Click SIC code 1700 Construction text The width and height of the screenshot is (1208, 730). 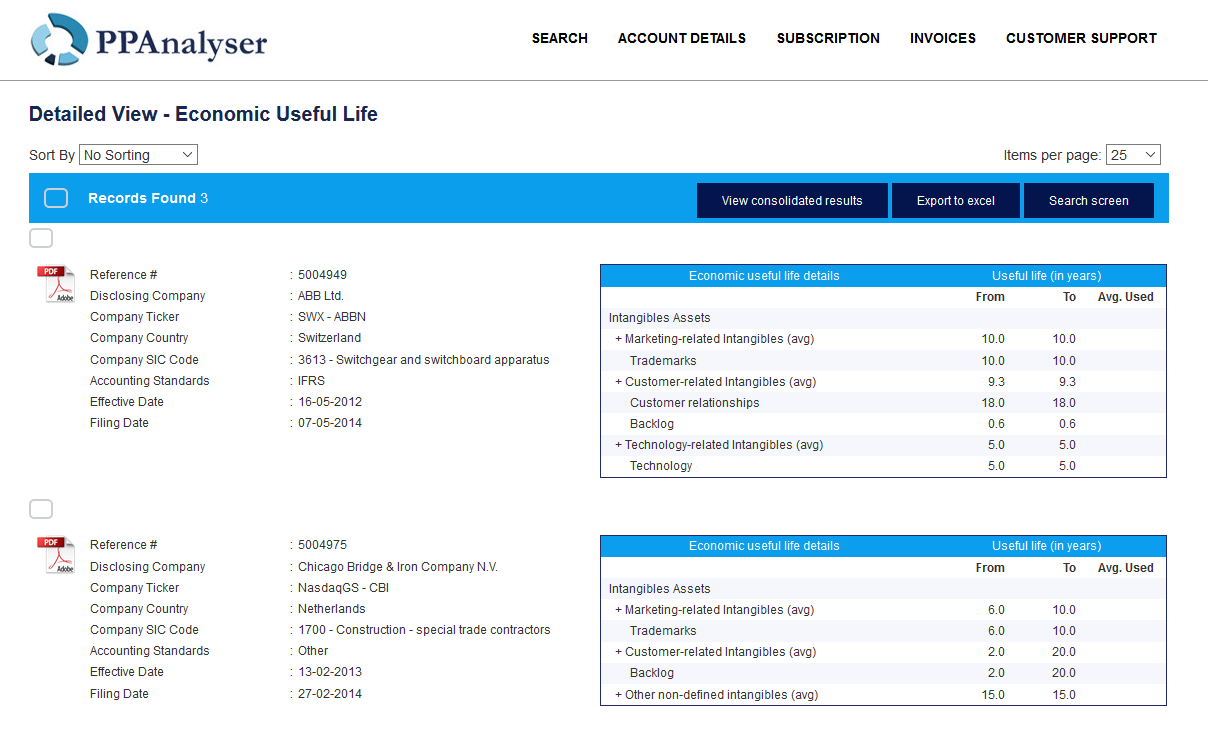pyautogui.click(x=424, y=630)
